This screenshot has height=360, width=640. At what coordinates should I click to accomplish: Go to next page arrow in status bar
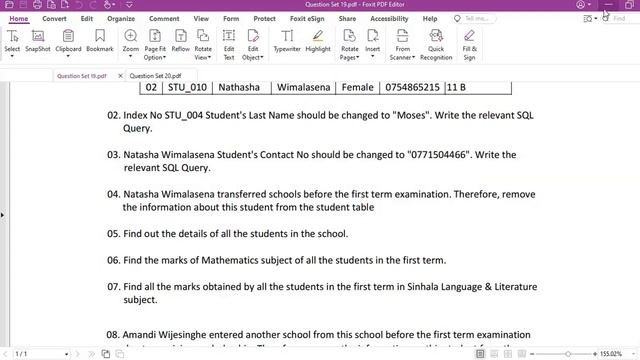pos(78,354)
